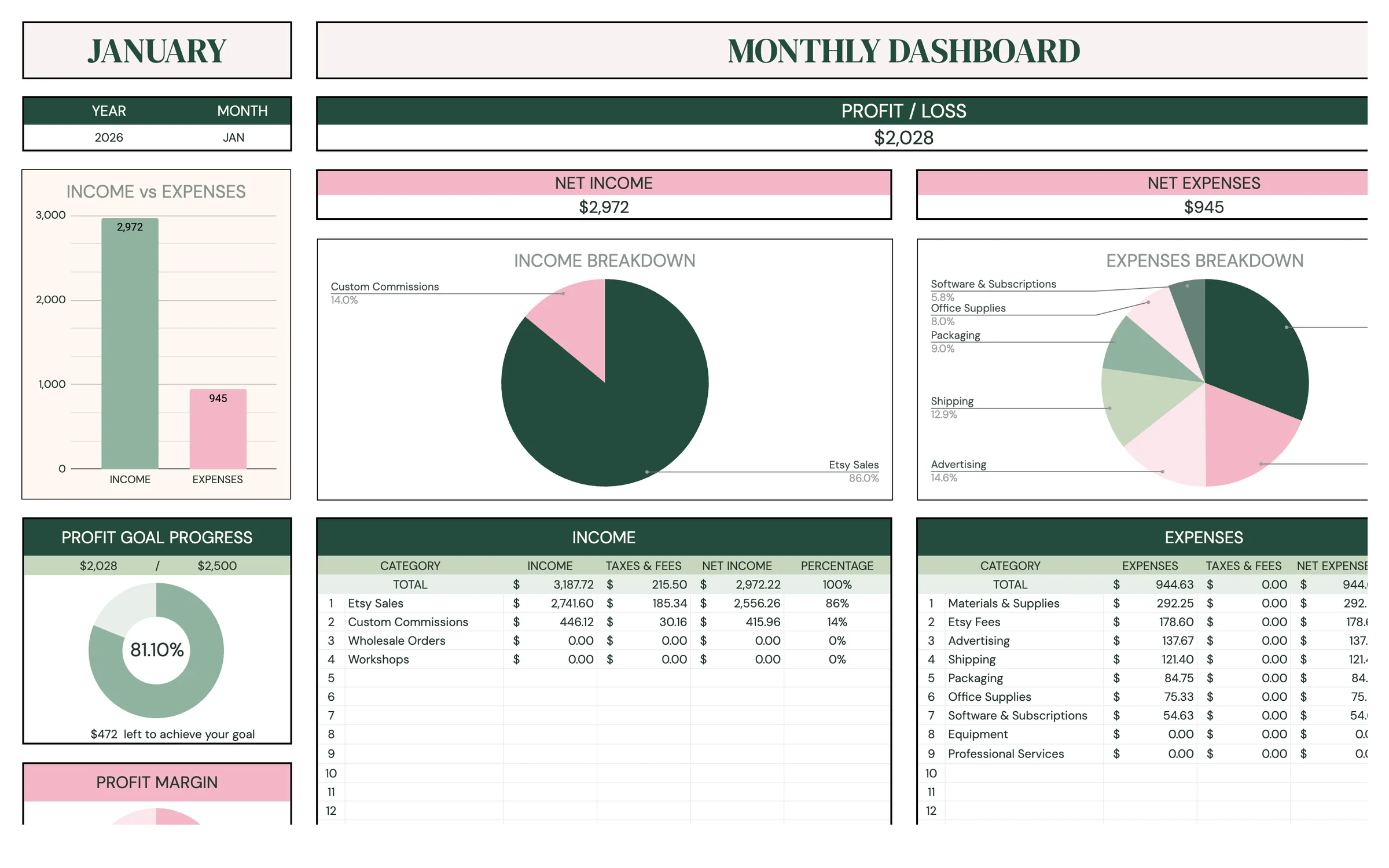
Task: Open the month cell showing JAN
Action: point(234,138)
